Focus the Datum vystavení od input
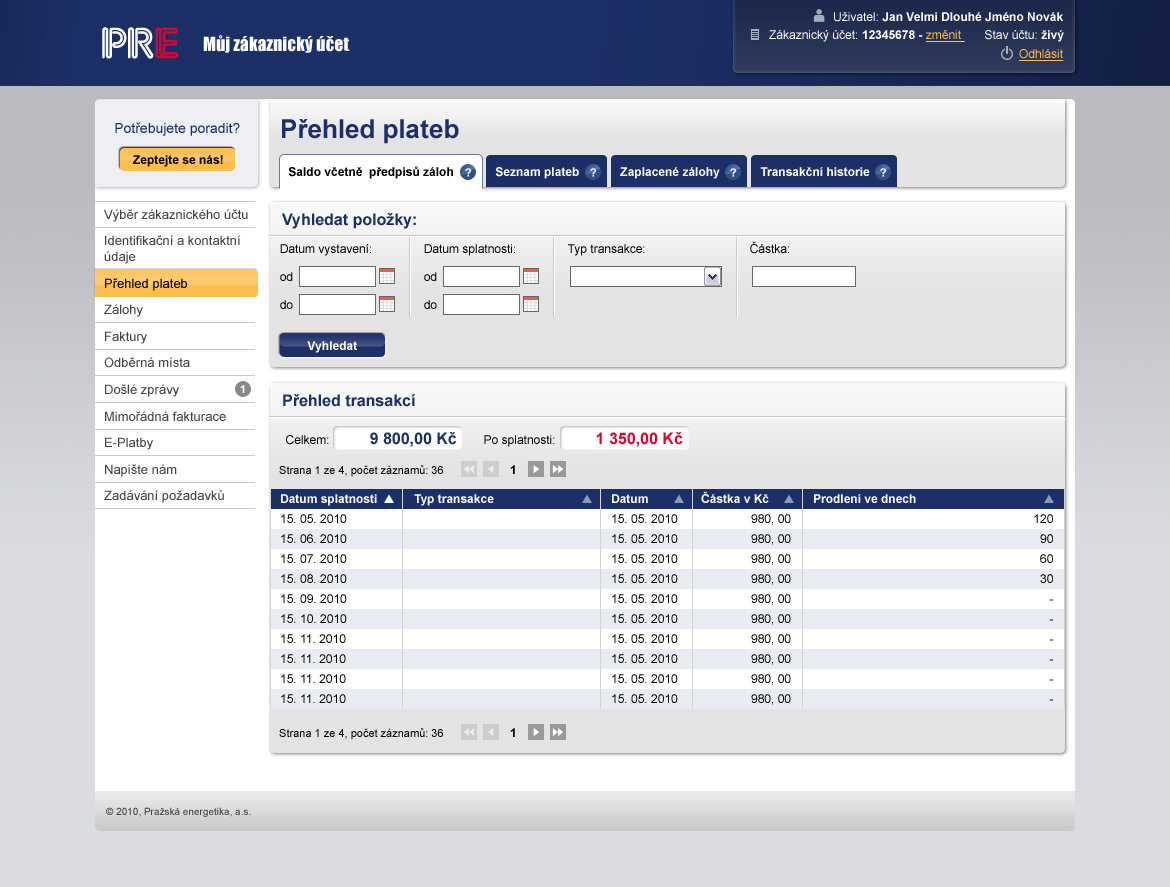The width and height of the screenshot is (1170, 887). click(337, 276)
